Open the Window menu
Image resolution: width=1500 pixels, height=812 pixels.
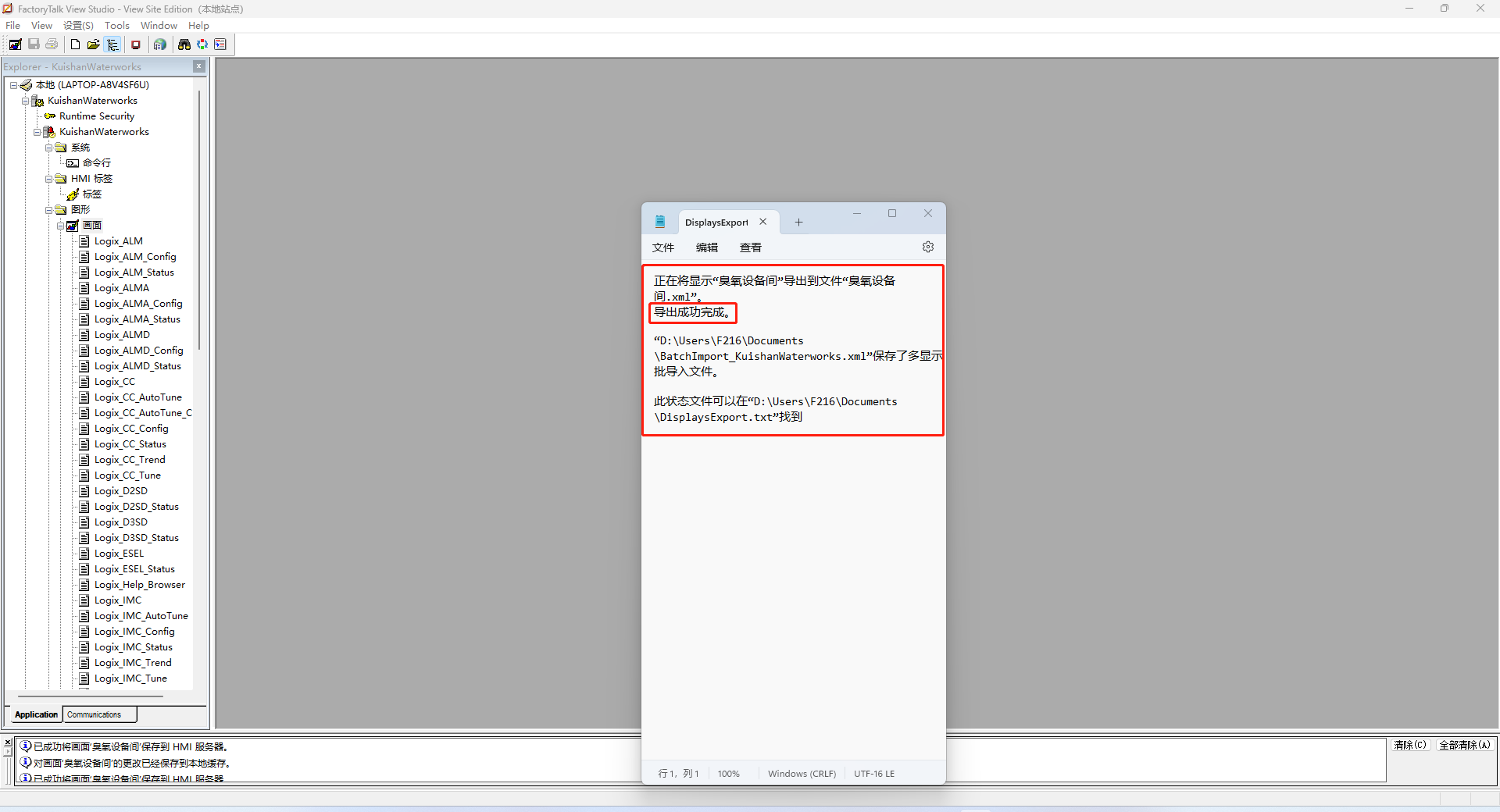tap(159, 26)
